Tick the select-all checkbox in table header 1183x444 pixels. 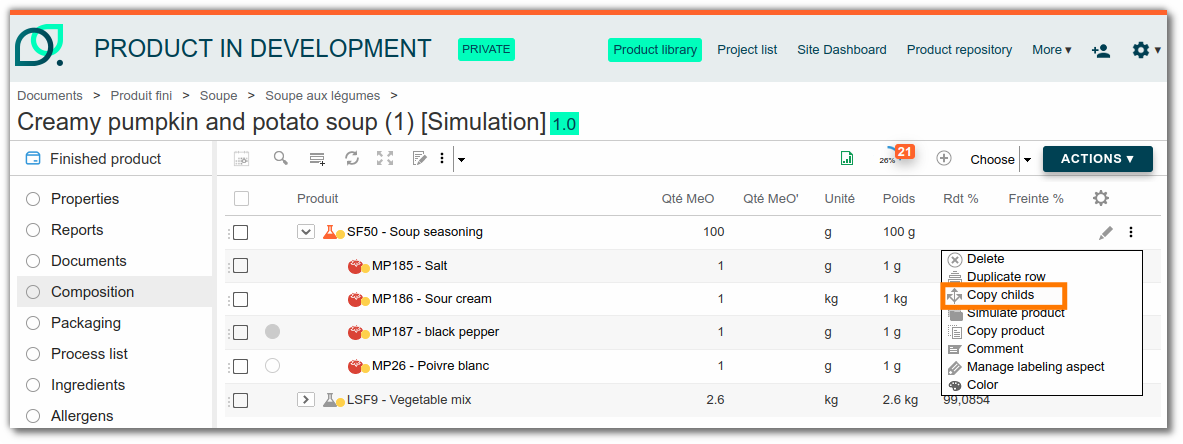click(241, 198)
